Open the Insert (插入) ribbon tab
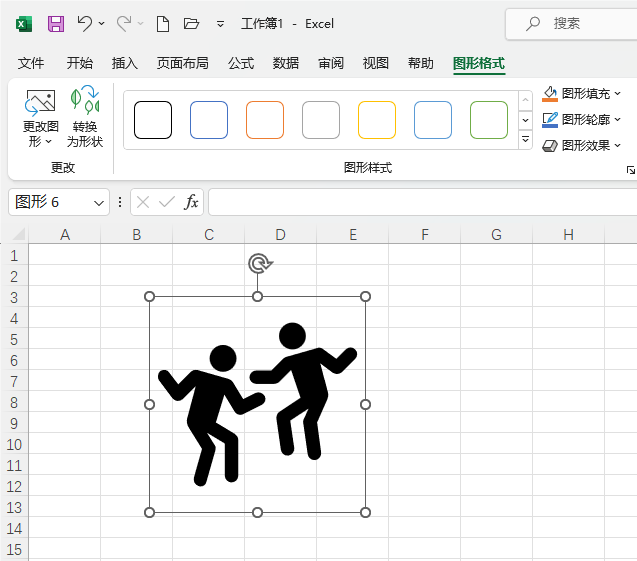637x561 pixels. [125, 63]
